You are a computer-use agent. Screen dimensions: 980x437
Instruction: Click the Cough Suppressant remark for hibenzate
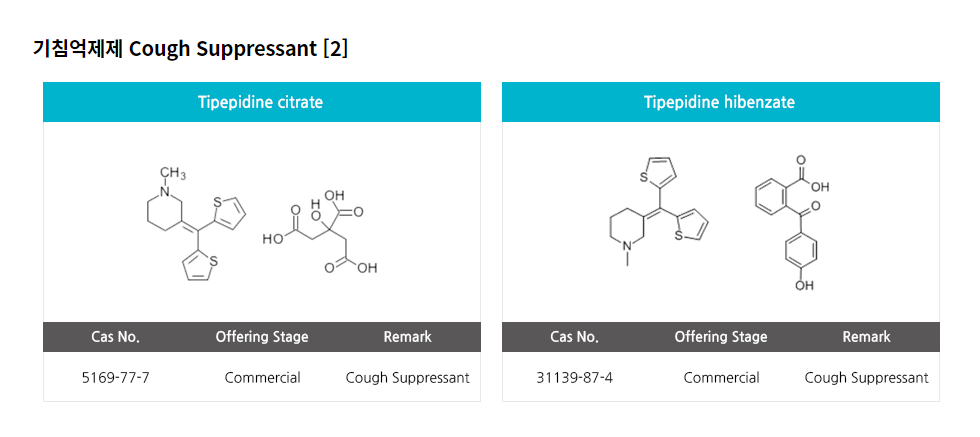pos(866,378)
